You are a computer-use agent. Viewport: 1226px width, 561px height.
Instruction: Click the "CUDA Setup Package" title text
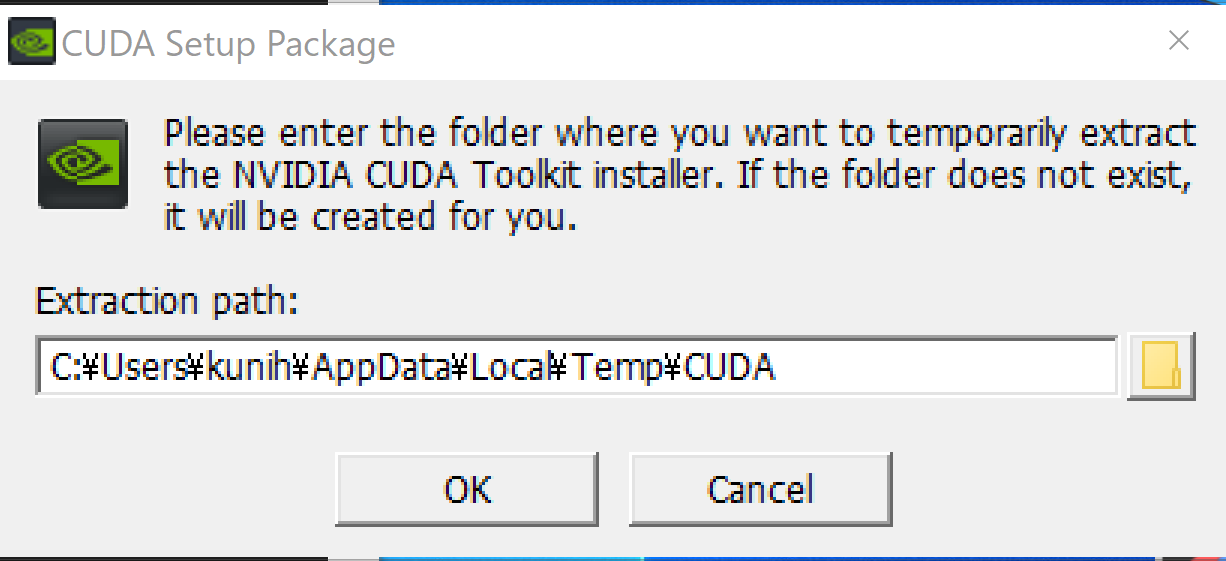tap(229, 44)
